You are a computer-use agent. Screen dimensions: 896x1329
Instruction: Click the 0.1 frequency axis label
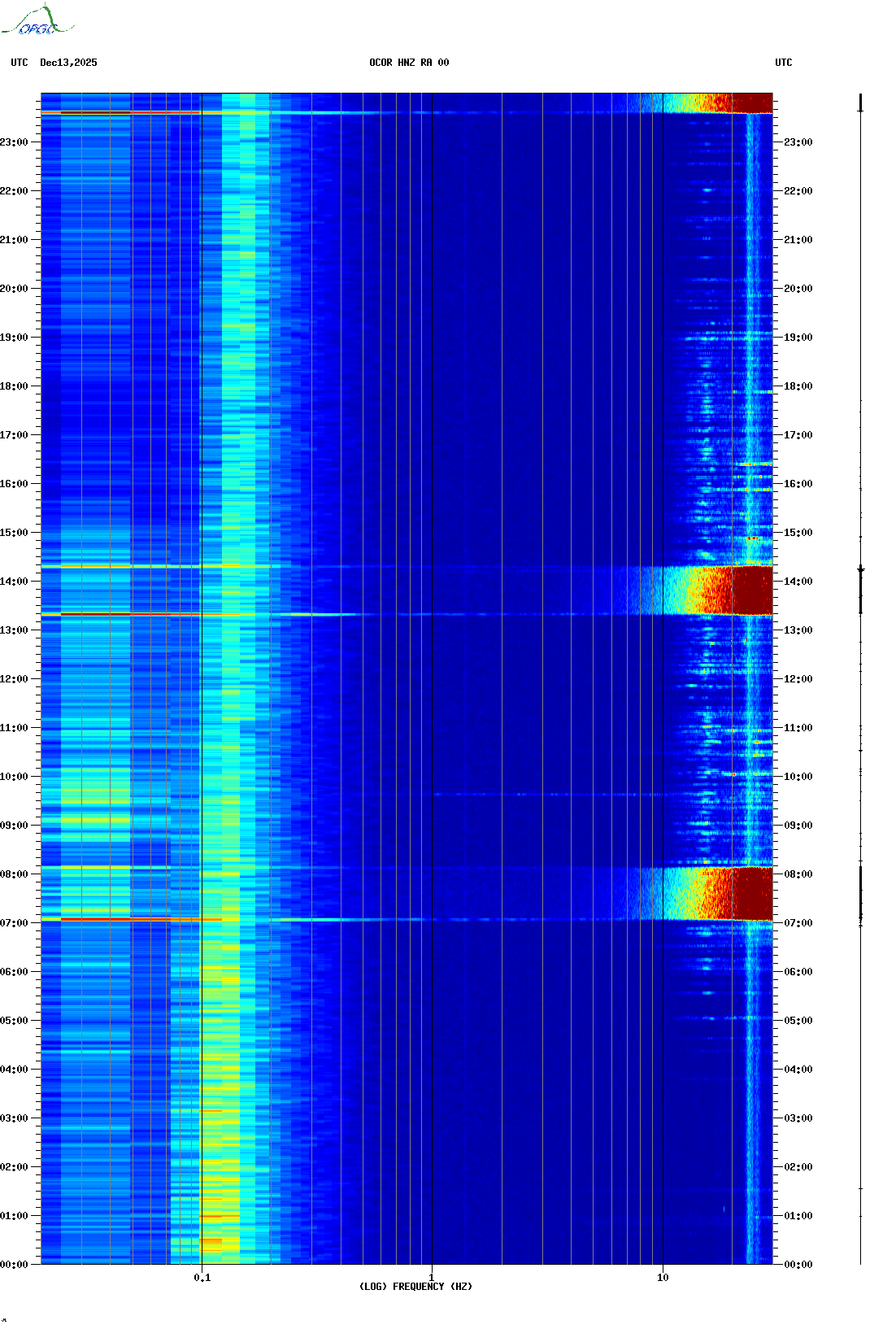click(202, 1278)
